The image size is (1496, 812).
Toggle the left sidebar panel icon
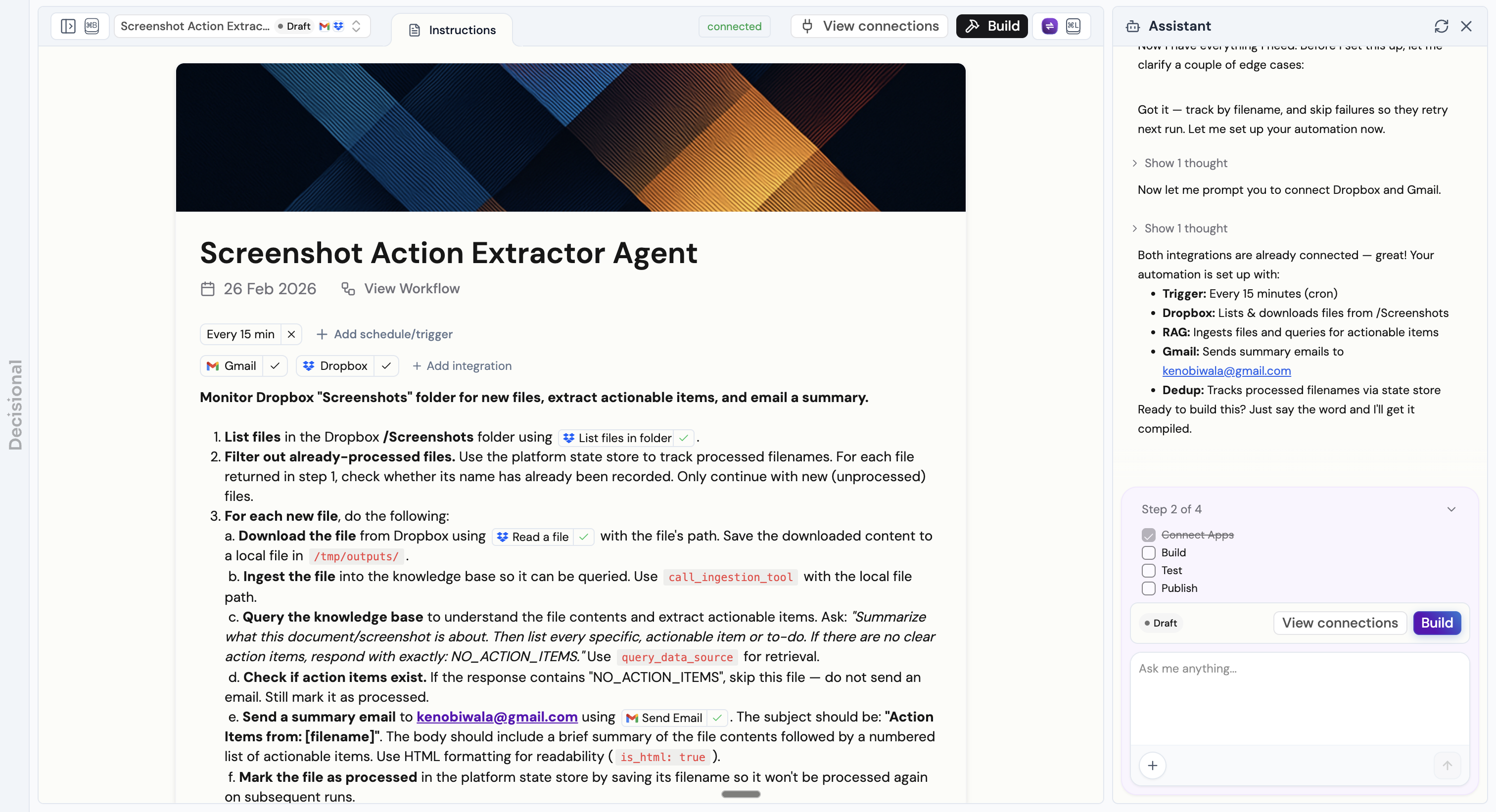[68, 26]
